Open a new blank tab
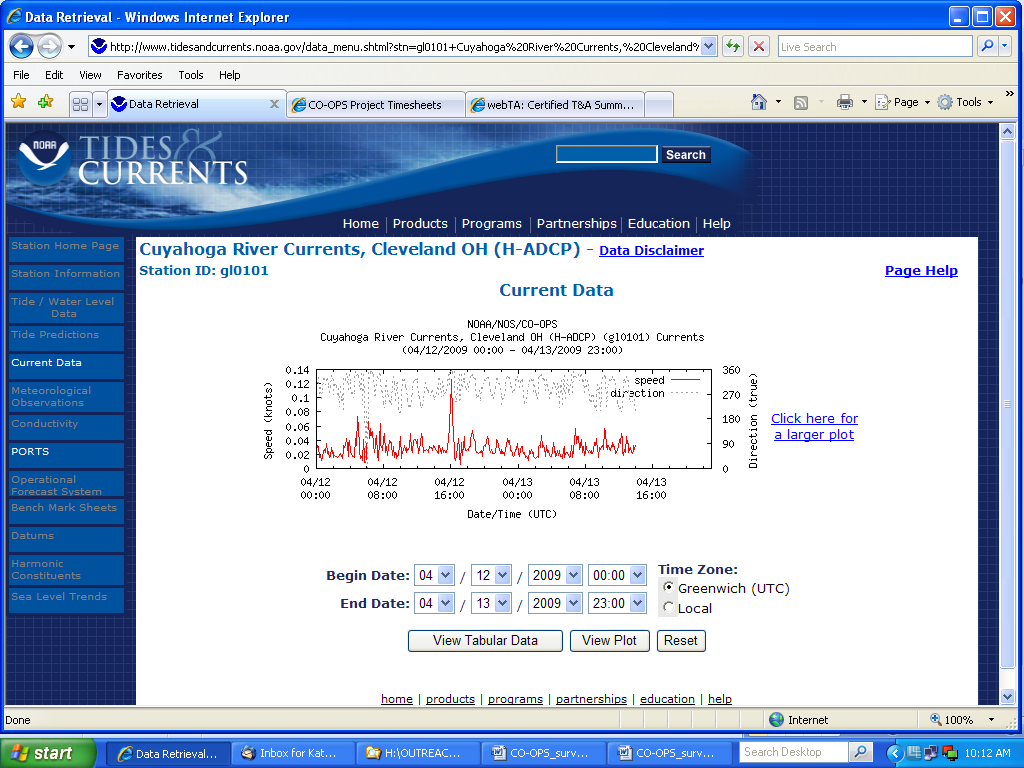 tap(659, 104)
